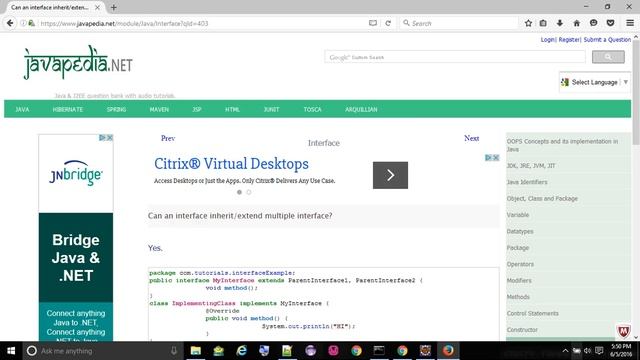The image size is (640, 360).
Task: Focus Firefox toolbar Search box
Action: point(459,23)
